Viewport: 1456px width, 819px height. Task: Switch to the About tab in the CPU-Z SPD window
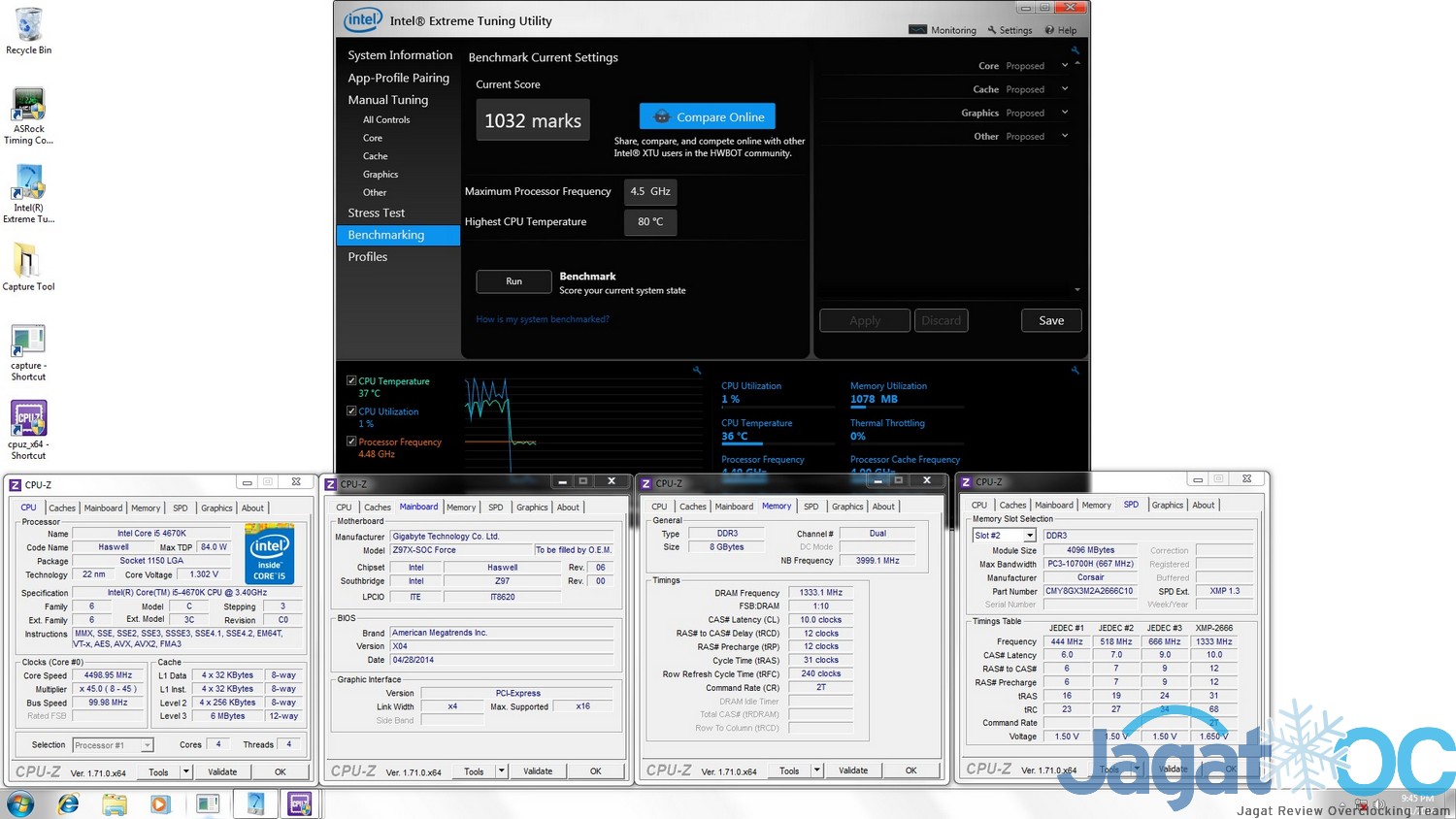click(1204, 505)
